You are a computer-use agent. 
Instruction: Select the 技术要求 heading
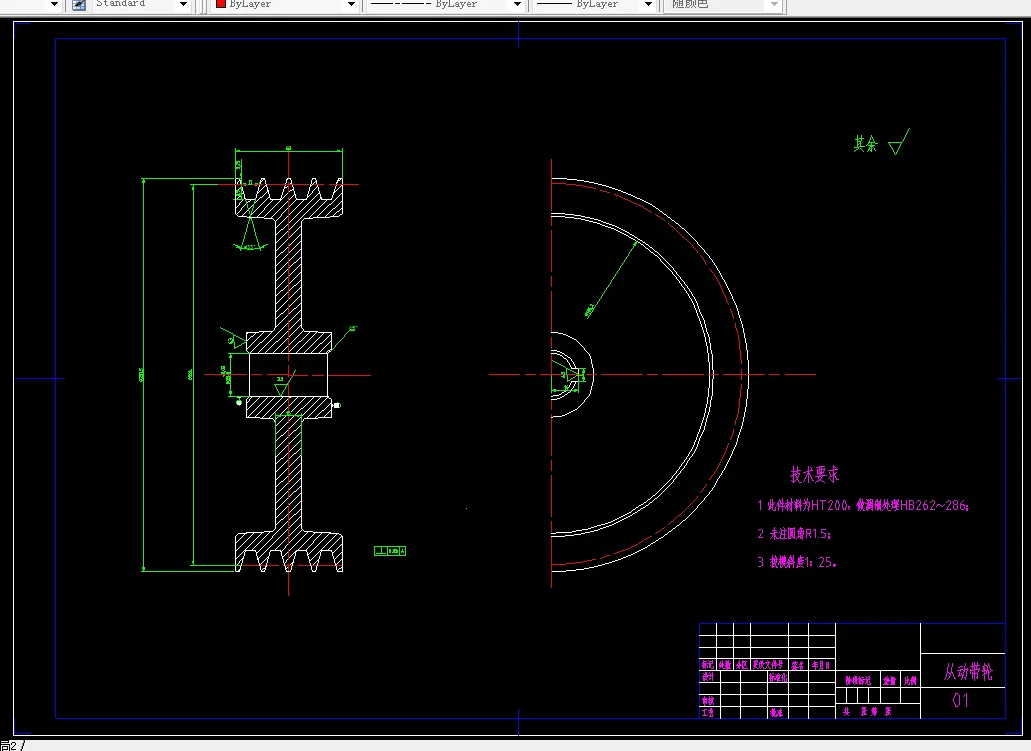(814, 474)
